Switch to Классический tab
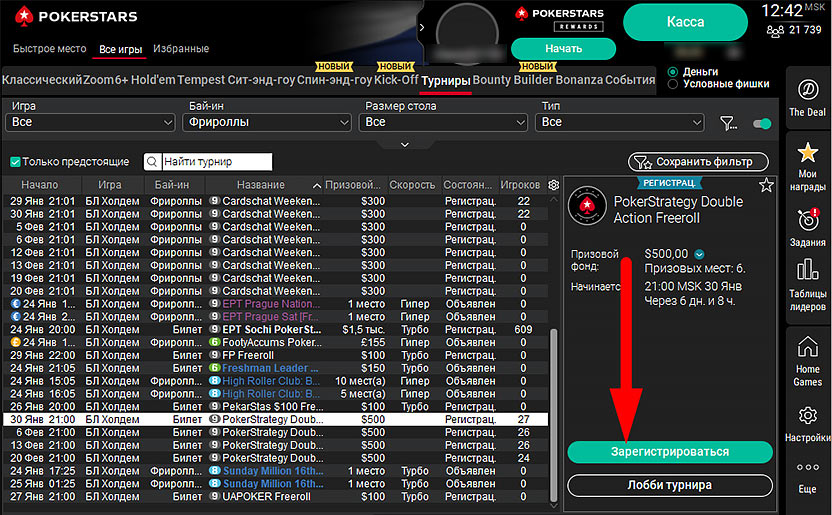The width and height of the screenshot is (832, 515). point(42,80)
